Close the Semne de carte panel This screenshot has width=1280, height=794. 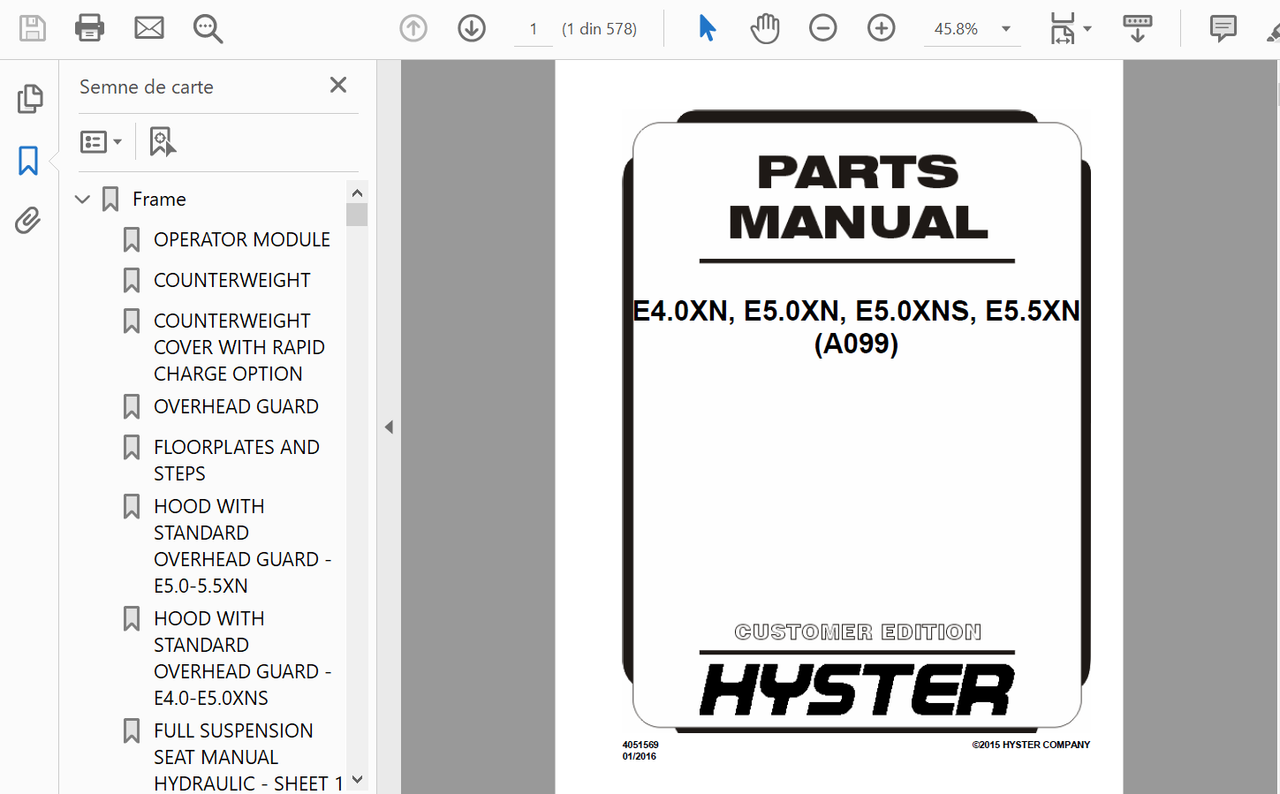[x=338, y=86]
